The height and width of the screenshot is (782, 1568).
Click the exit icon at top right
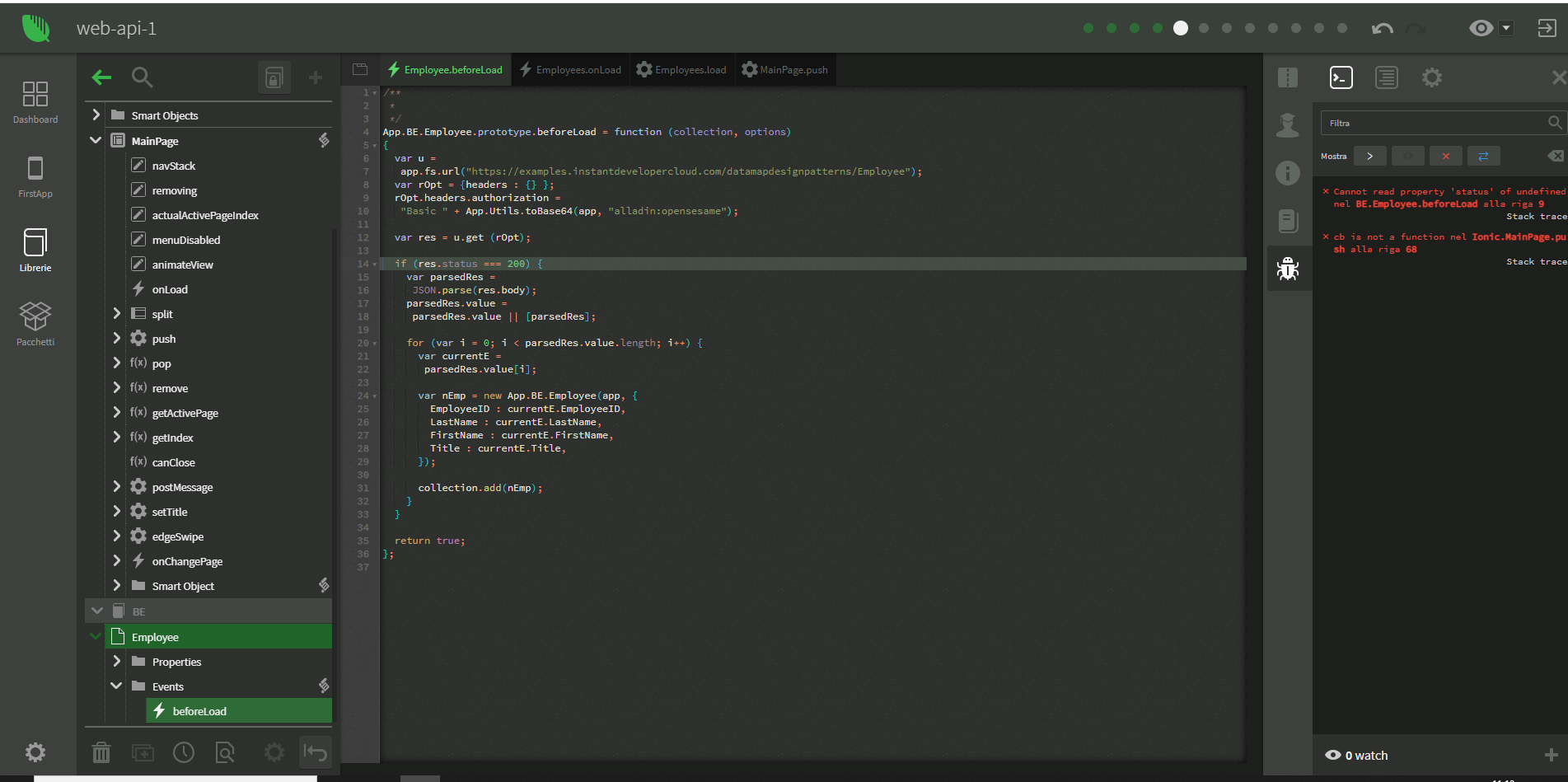tap(1547, 28)
